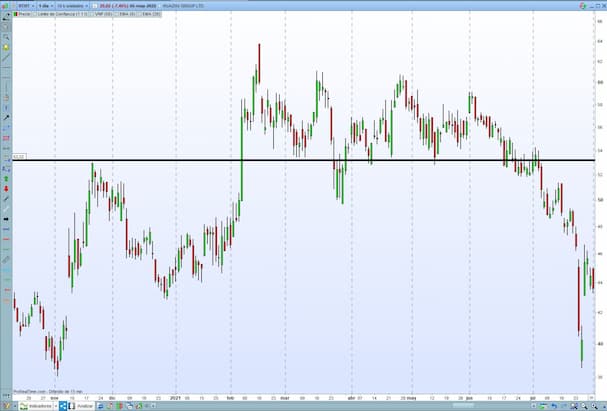This screenshot has height=411, width=607.
Task: Activate the magnifier zoom tool
Action: pyautogui.click(x=6, y=35)
